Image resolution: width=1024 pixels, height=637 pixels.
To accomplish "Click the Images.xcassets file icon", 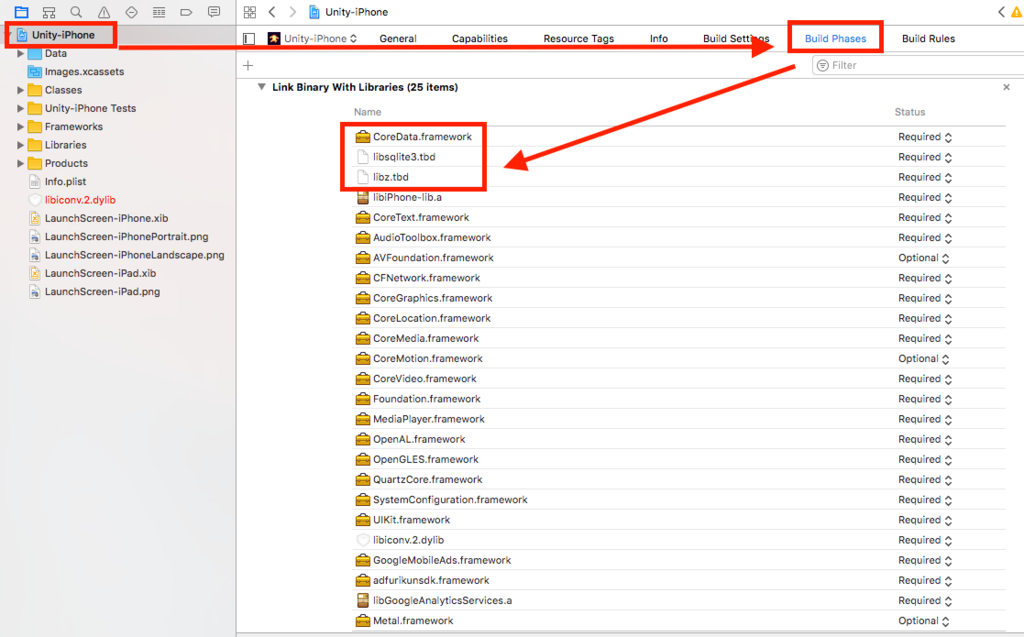I will [35, 71].
